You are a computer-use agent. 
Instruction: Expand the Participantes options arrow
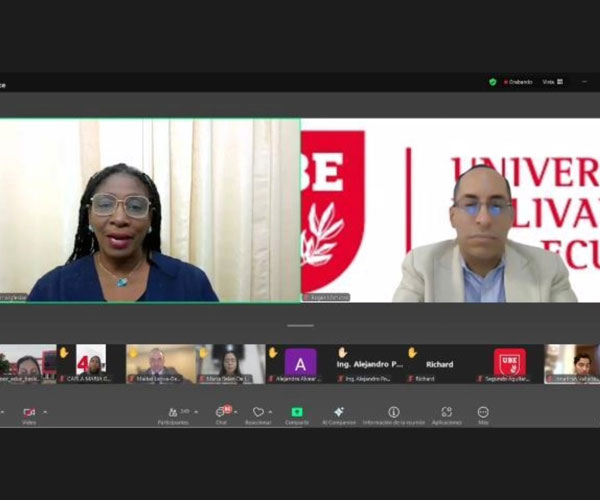196,412
